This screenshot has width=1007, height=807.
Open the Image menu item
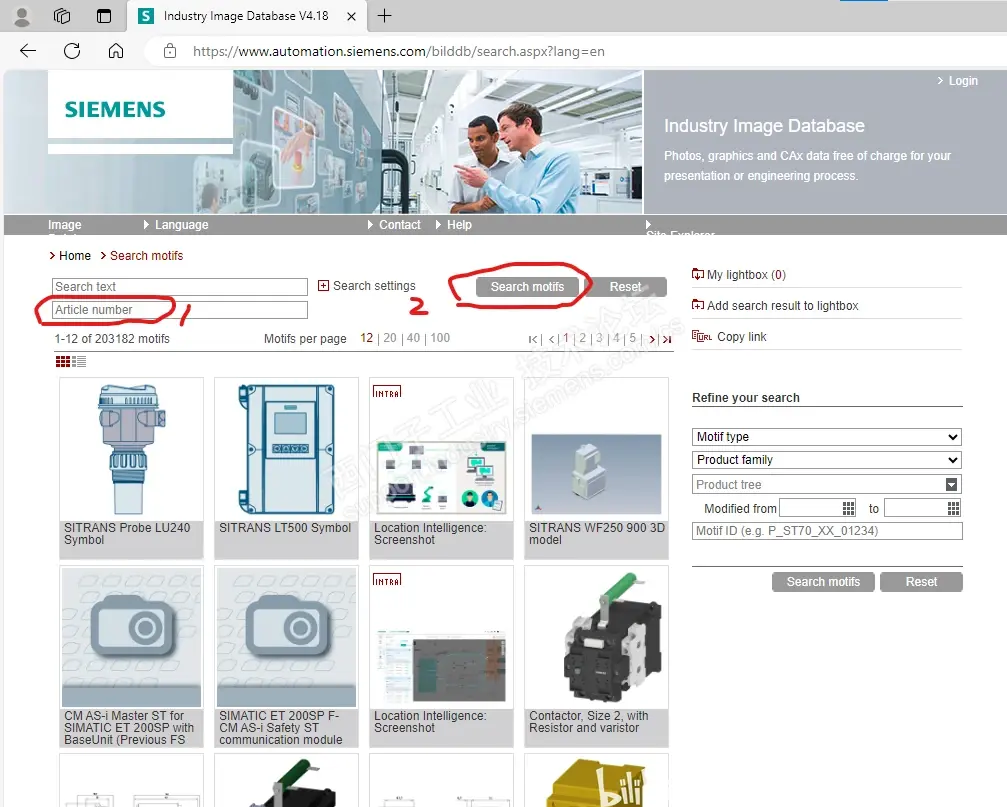[64, 225]
